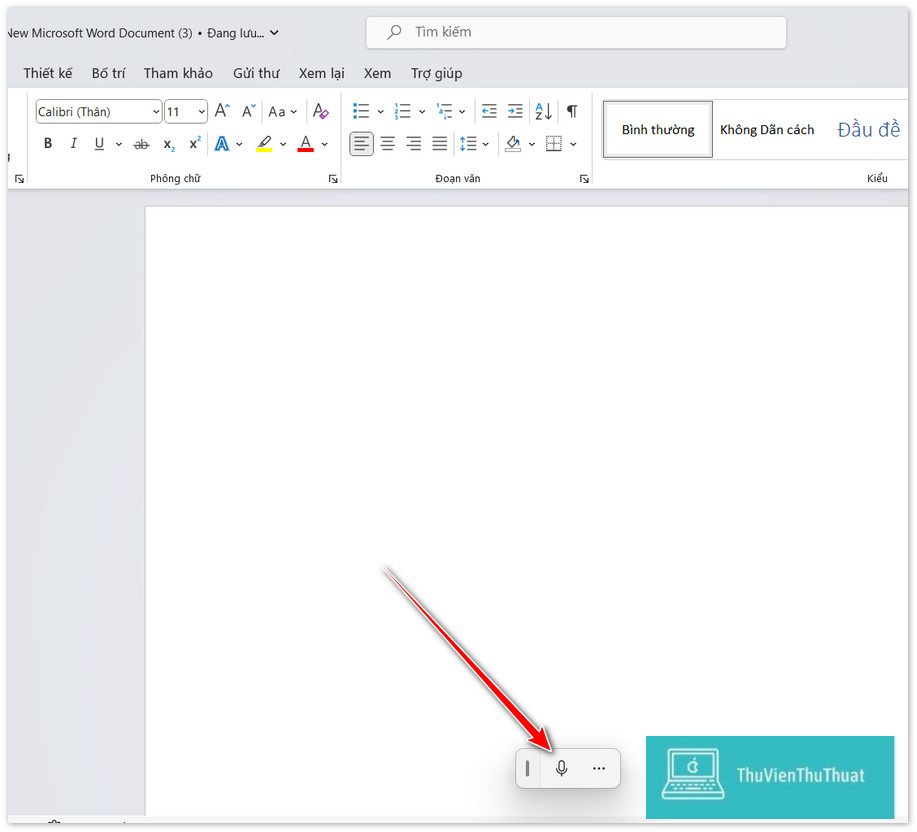Image resolution: width=917 pixels, height=832 pixels.
Task: Apply red font color
Action: coord(305,144)
